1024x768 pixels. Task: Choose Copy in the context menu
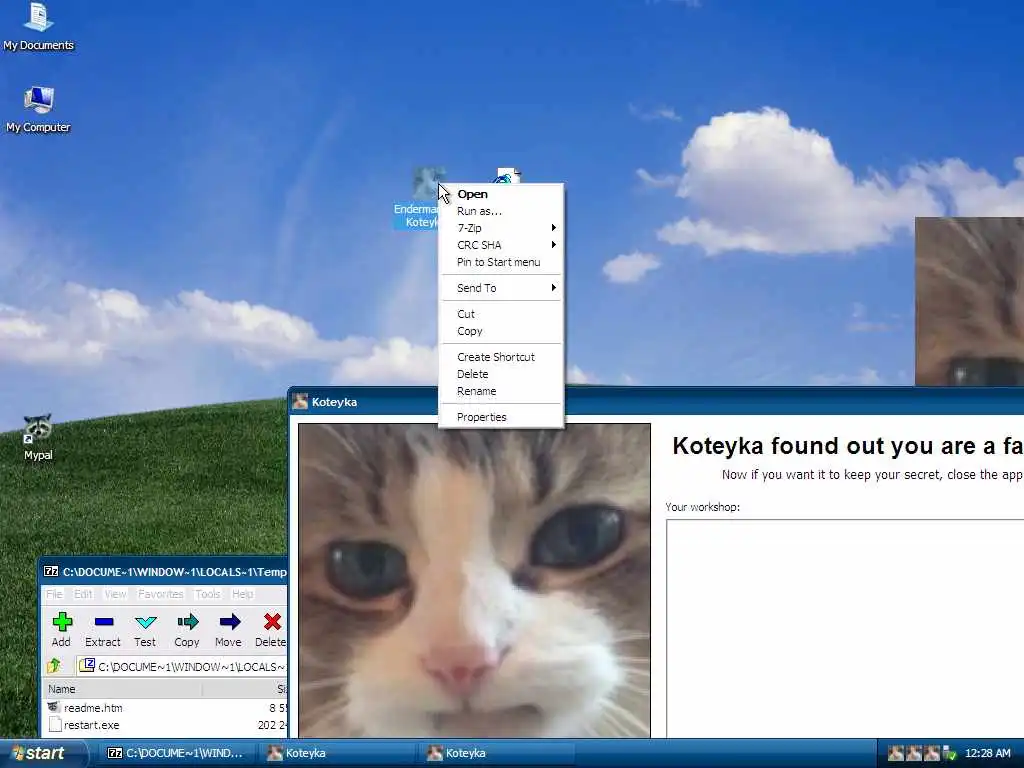pyautogui.click(x=501, y=331)
